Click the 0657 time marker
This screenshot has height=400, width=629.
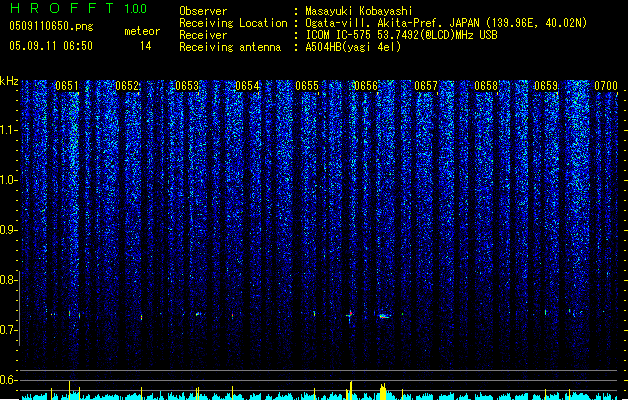(426, 86)
